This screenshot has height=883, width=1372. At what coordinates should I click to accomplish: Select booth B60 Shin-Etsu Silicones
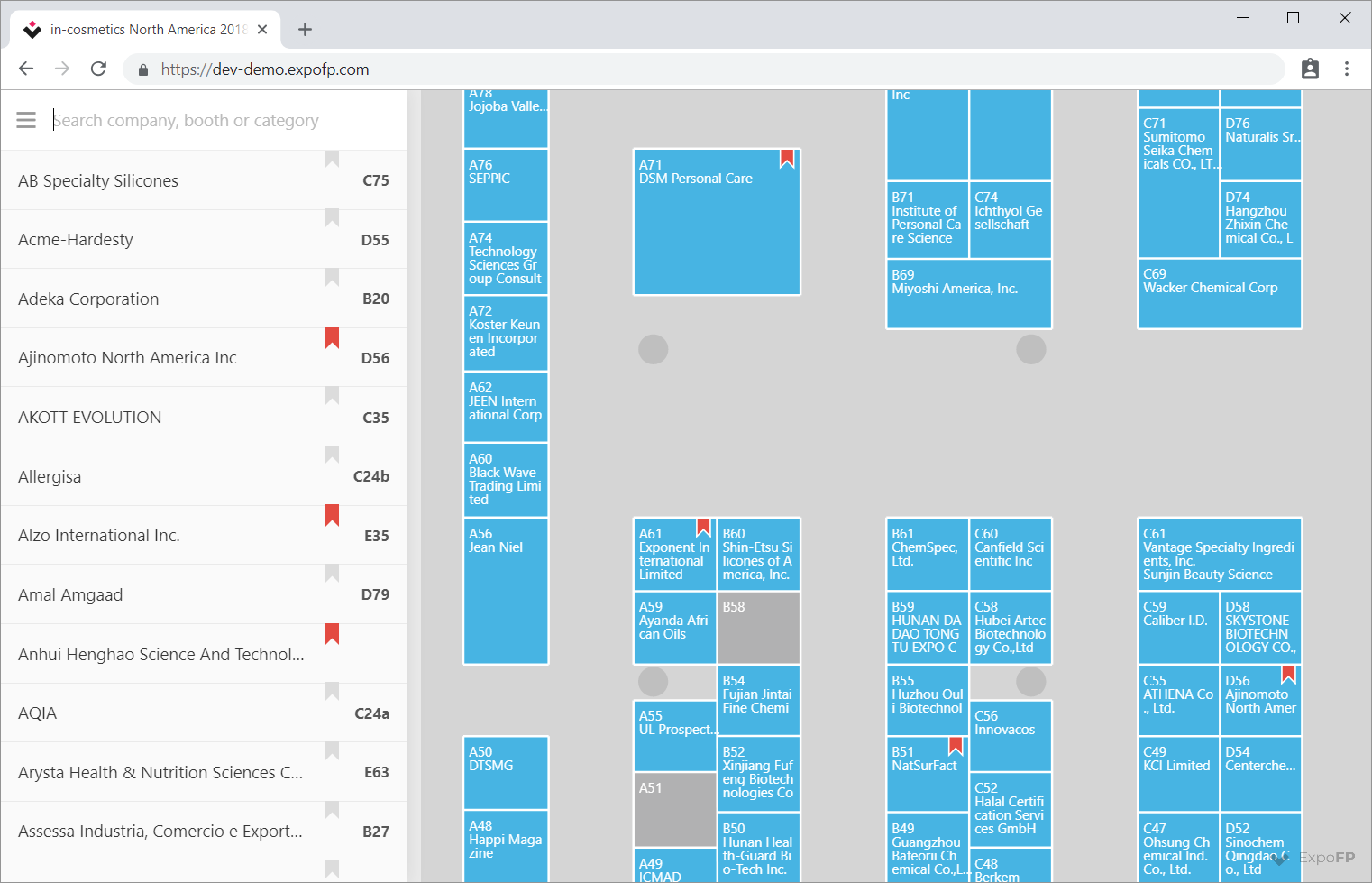point(759,554)
